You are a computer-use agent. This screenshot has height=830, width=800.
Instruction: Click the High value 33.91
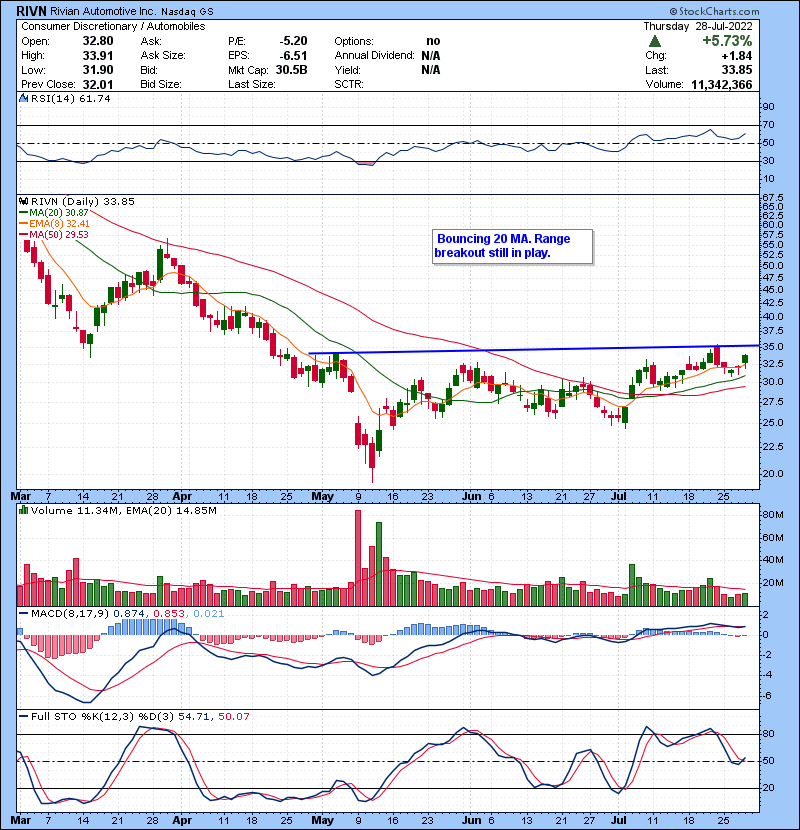[x=98, y=55]
